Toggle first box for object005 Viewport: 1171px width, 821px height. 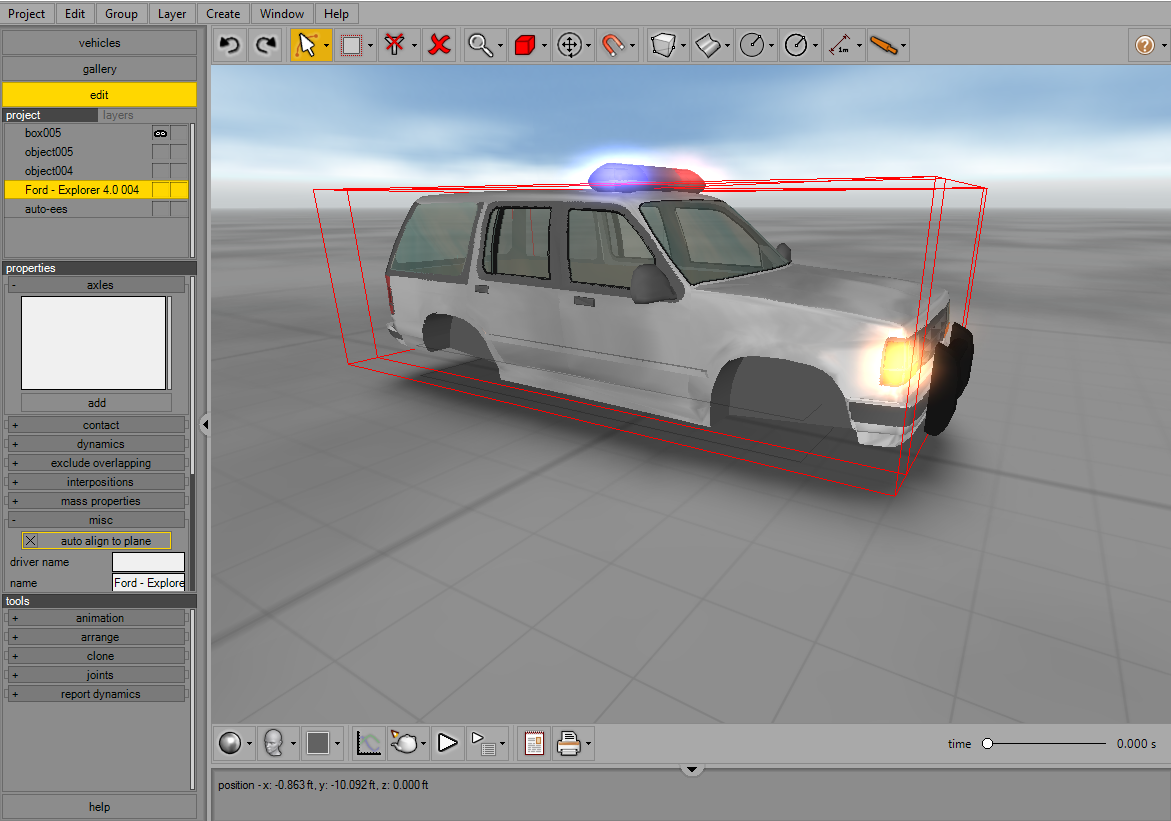[161, 152]
